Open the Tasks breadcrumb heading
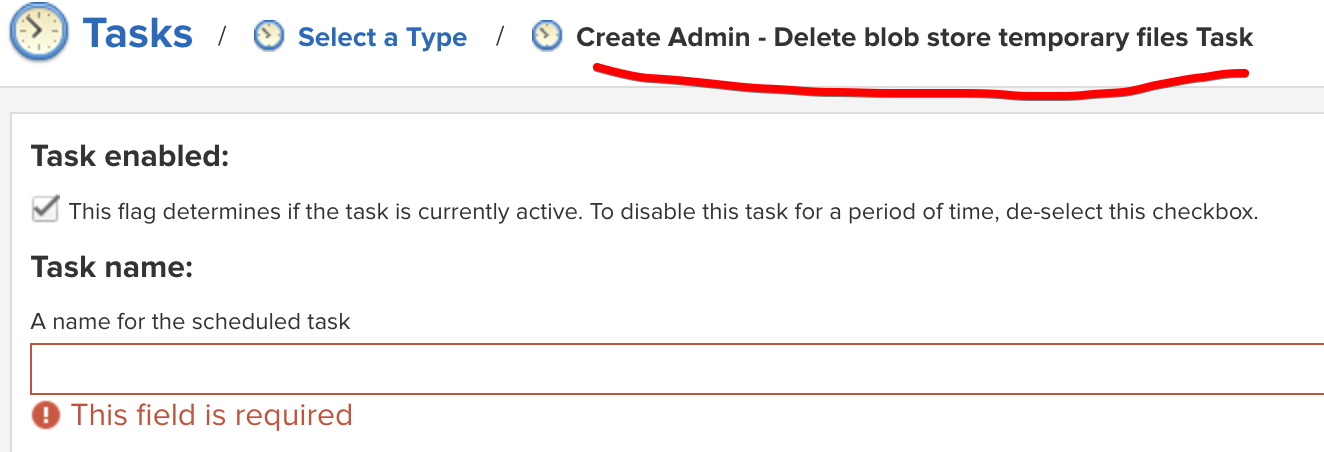1324x452 pixels. click(x=138, y=34)
